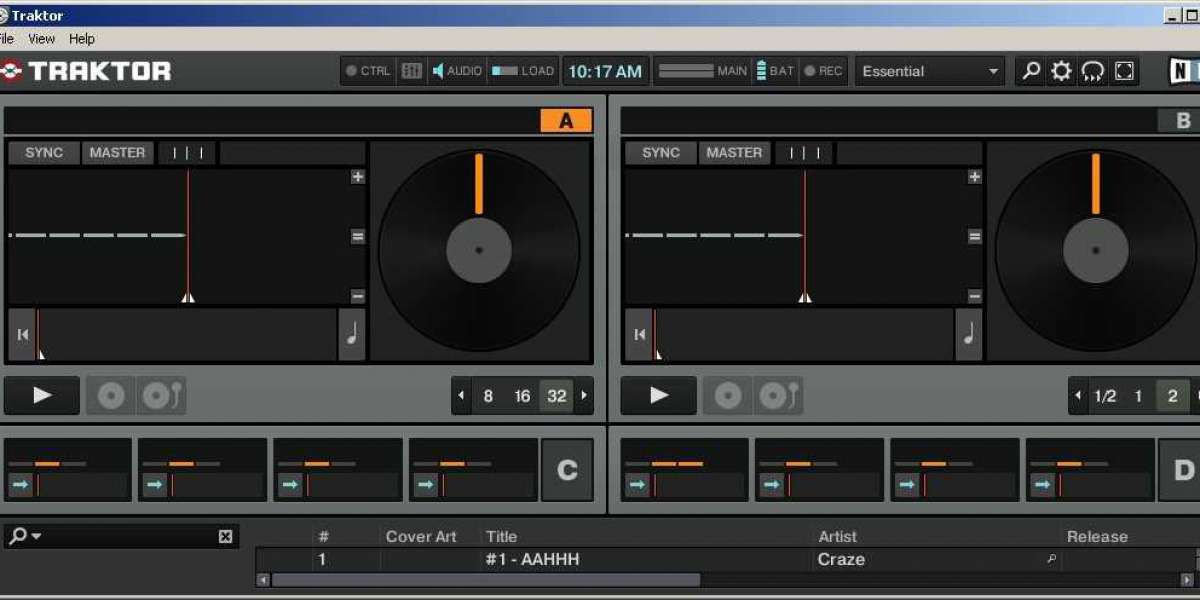Trigger Deck D slot 3 arrow button
The width and height of the screenshot is (1200, 600).
point(907,486)
